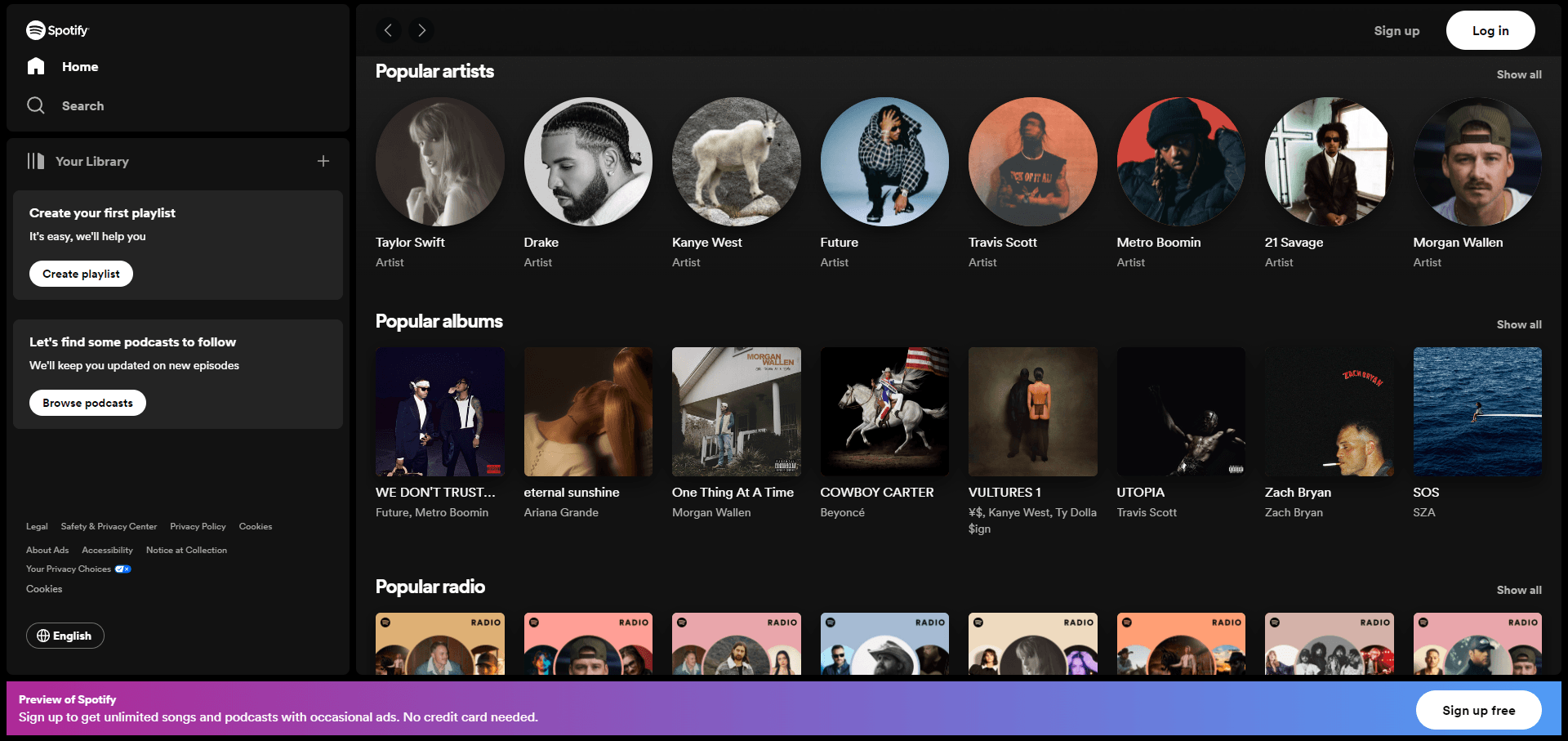Click the plus icon to create playlist

(x=323, y=161)
